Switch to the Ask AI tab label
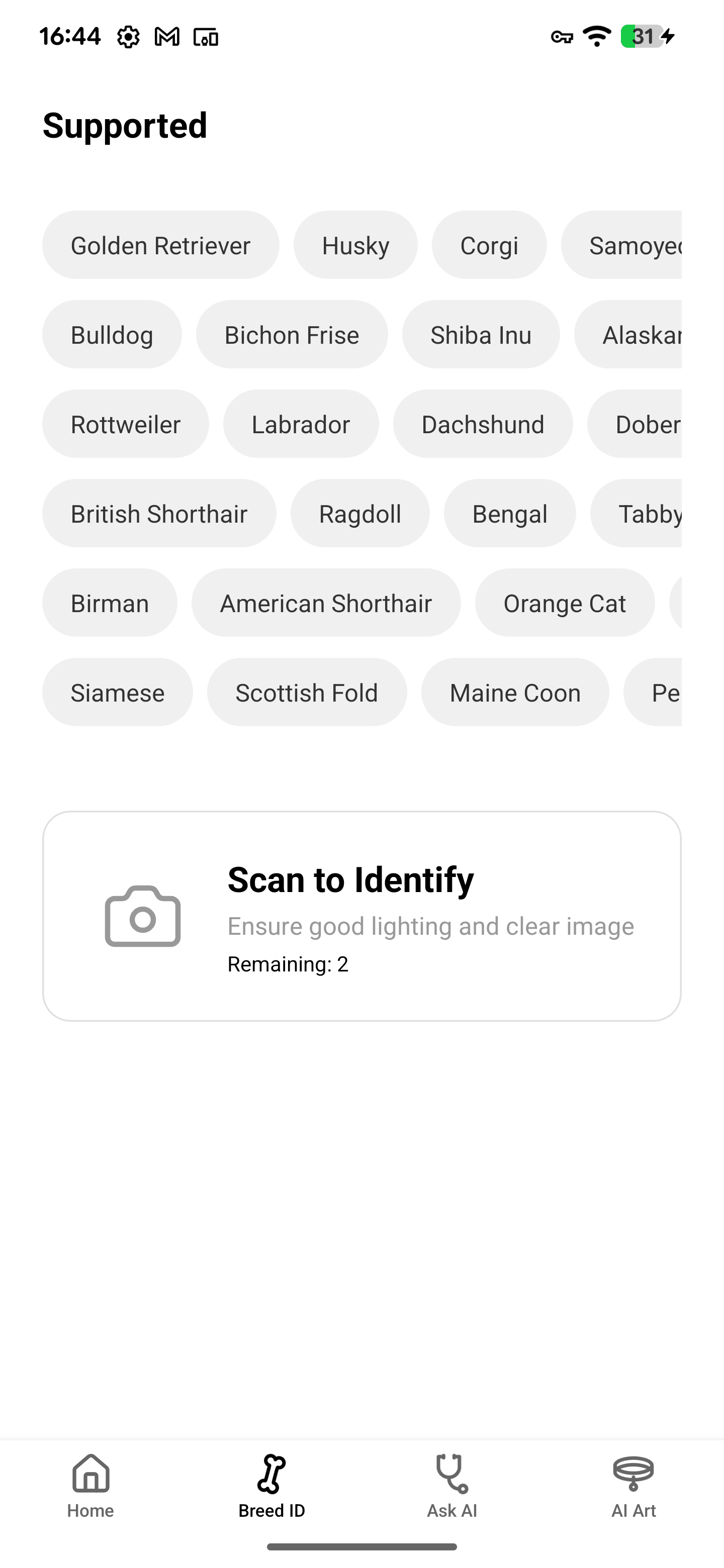This screenshot has width=724, height=1568. [452, 1511]
